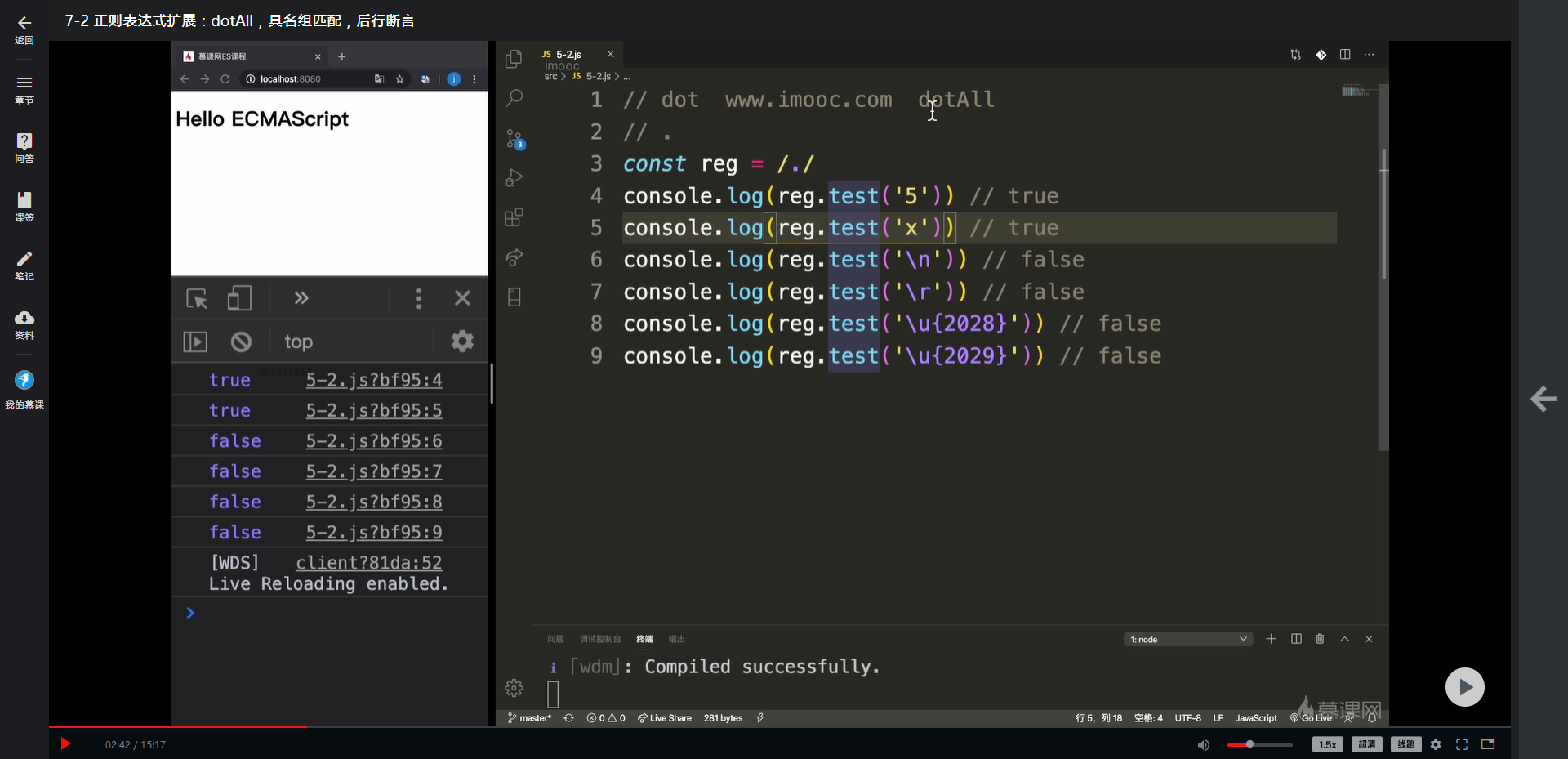This screenshot has height=759, width=1568.
Task: Open video player settings gear
Action: [1436, 744]
